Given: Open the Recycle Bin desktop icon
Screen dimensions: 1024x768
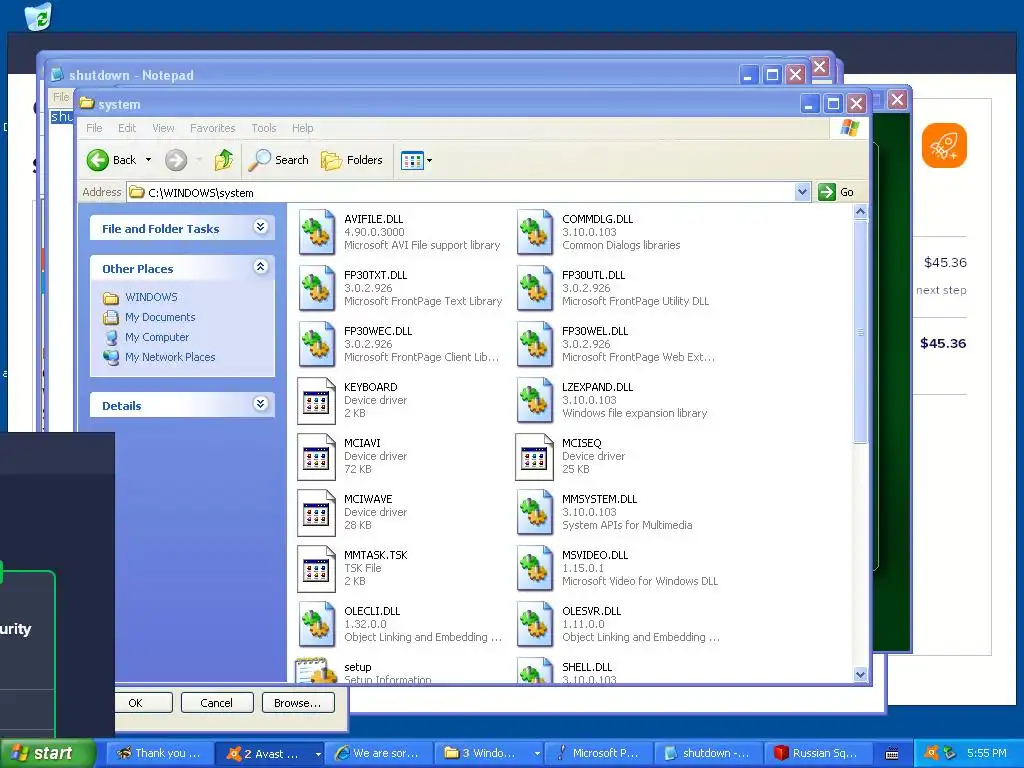Looking at the screenshot, I should click(39, 16).
